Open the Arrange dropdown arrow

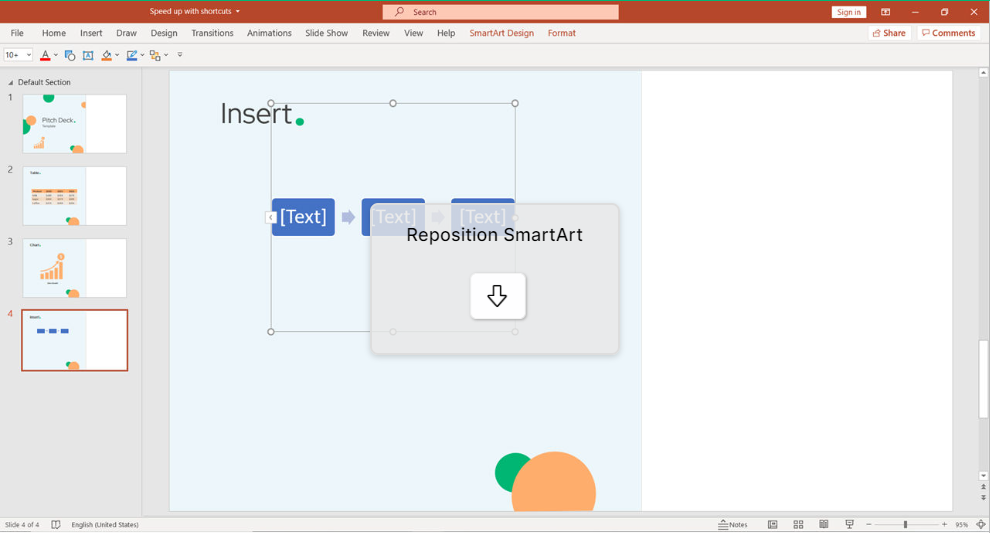[166, 56]
